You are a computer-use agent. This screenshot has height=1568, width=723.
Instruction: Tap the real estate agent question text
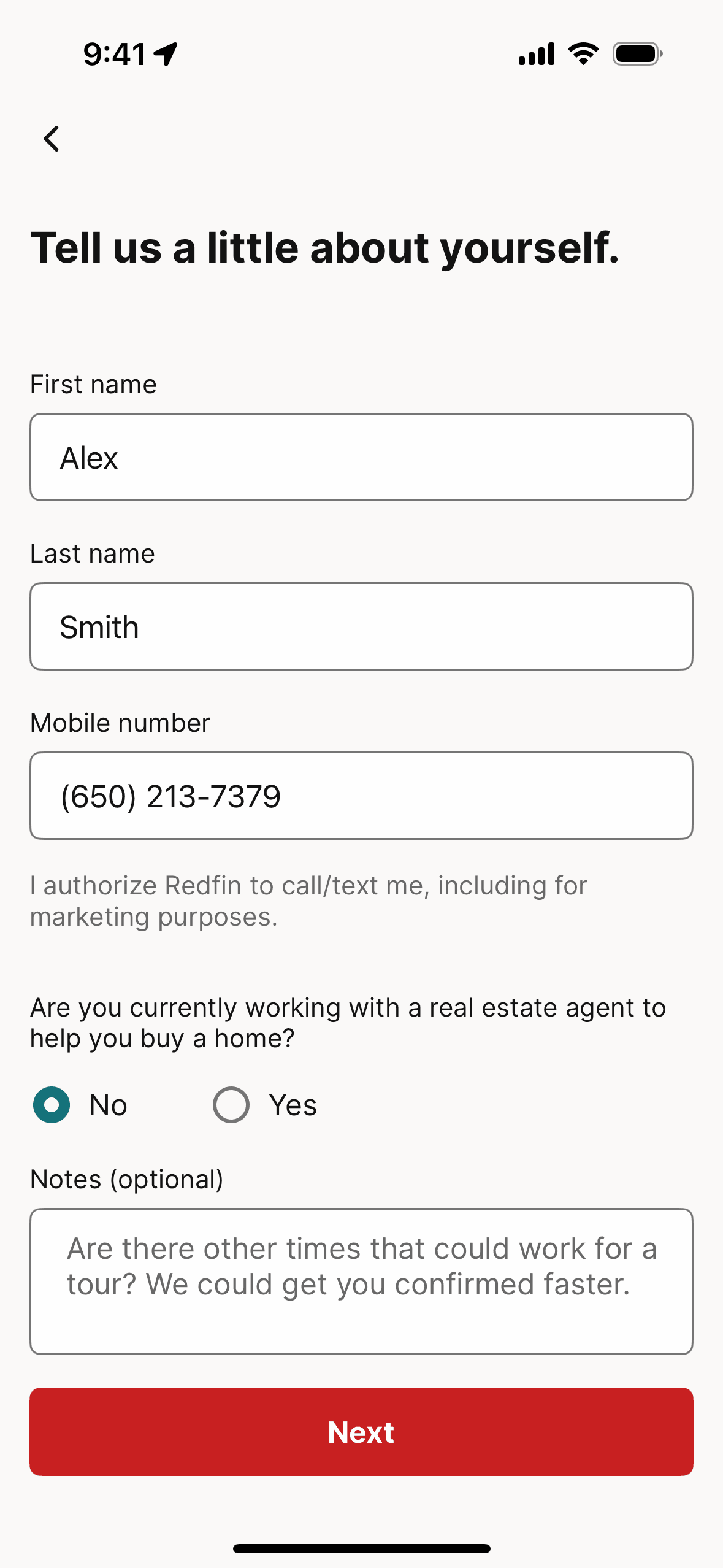(348, 1023)
